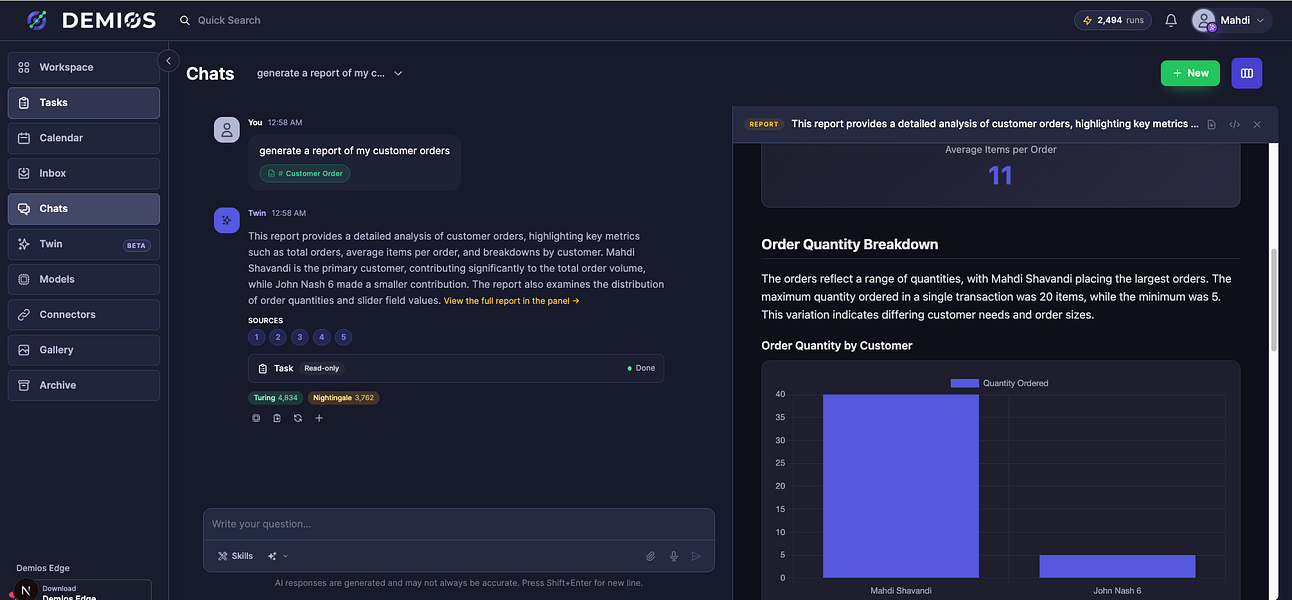Screen dimensions: 1292x600
Task: Click the Download Demios Edge button
Action: (x=84, y=591)
